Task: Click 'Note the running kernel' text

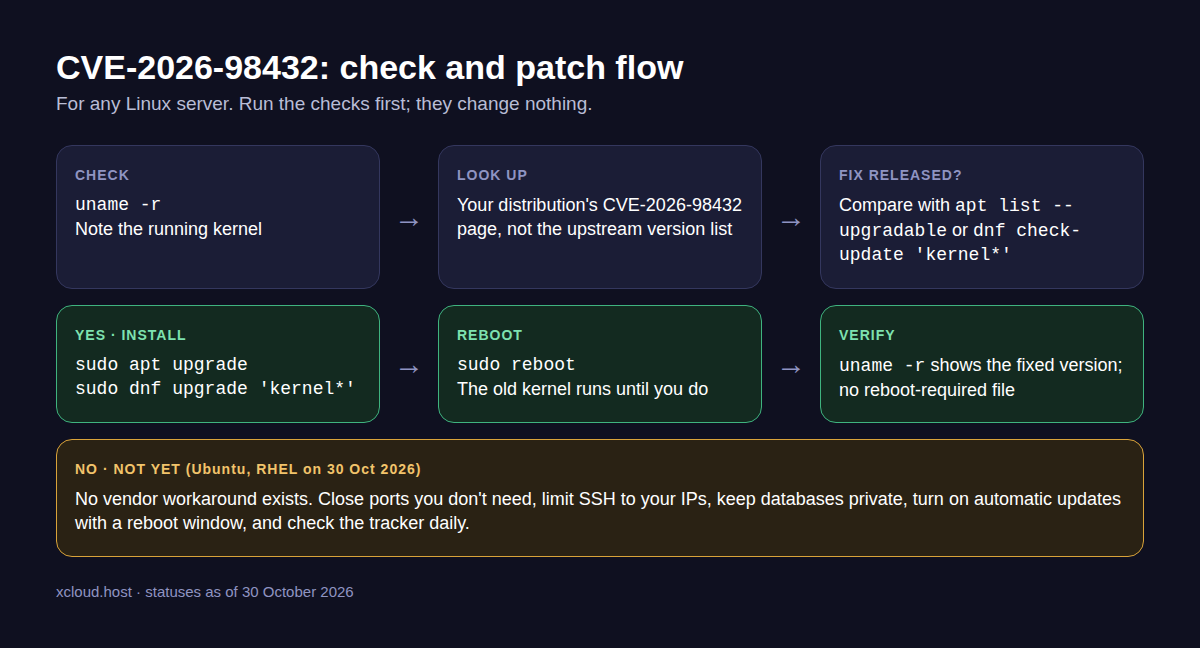Action: tap(168, 229)
